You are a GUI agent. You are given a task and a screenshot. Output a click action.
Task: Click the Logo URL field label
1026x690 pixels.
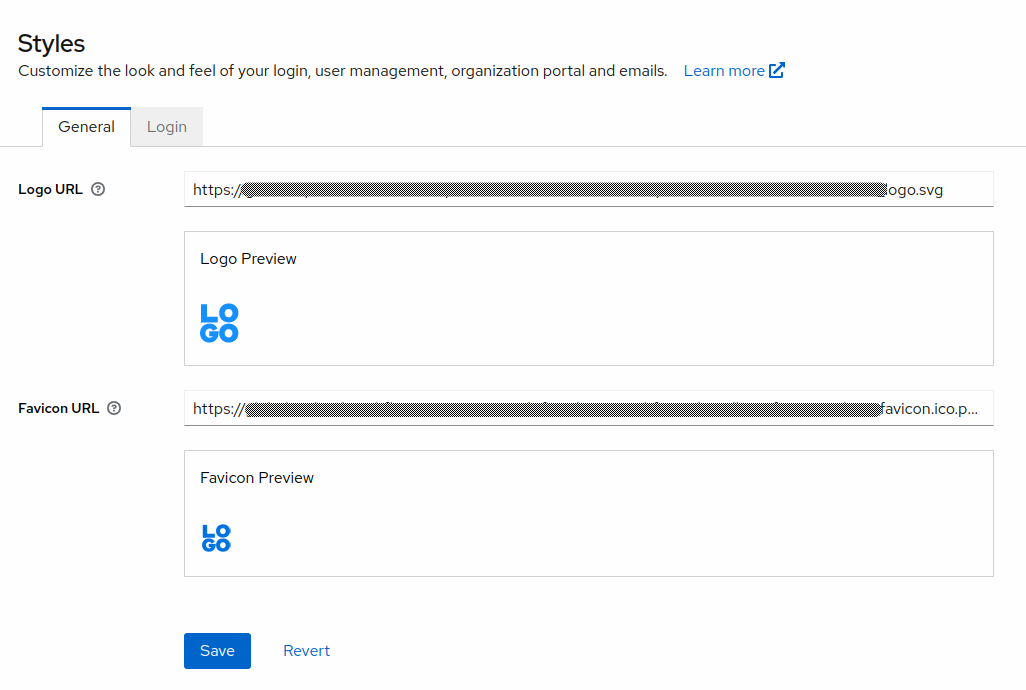(51, 189)
